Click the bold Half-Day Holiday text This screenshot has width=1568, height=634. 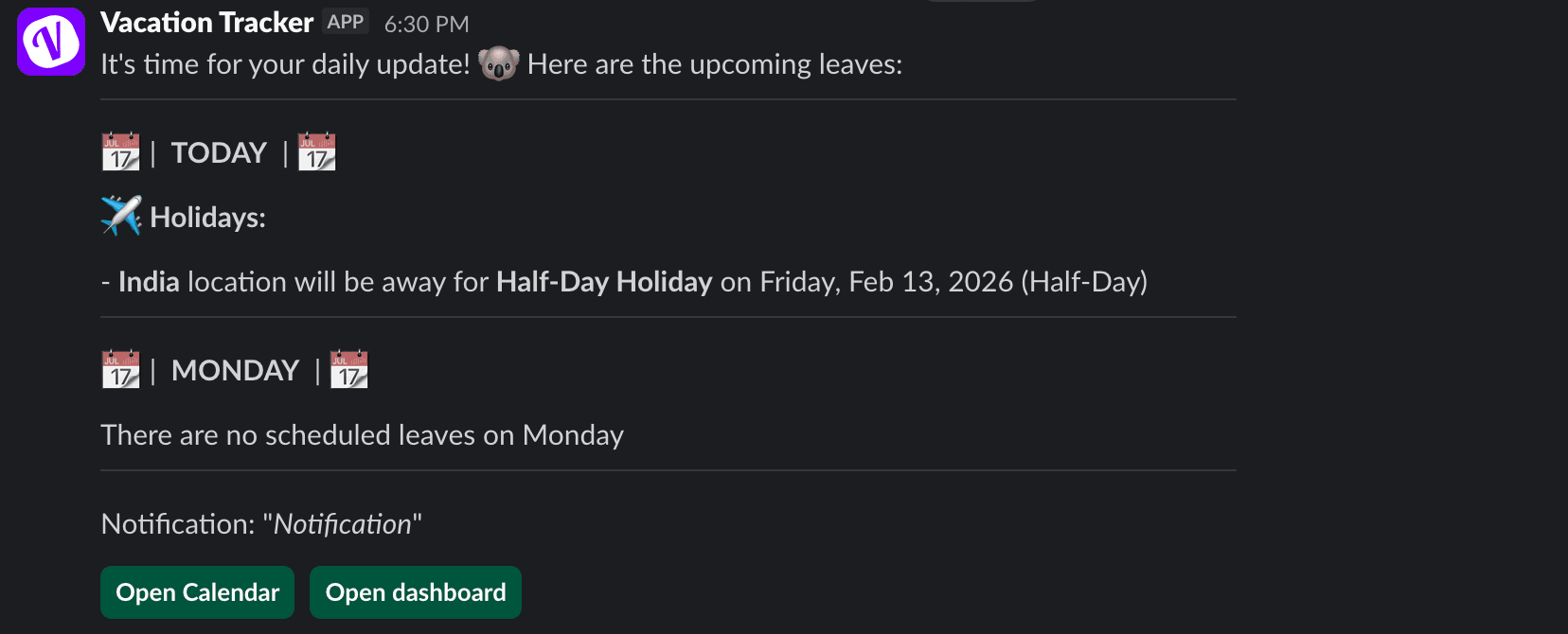tap(604, 282)
